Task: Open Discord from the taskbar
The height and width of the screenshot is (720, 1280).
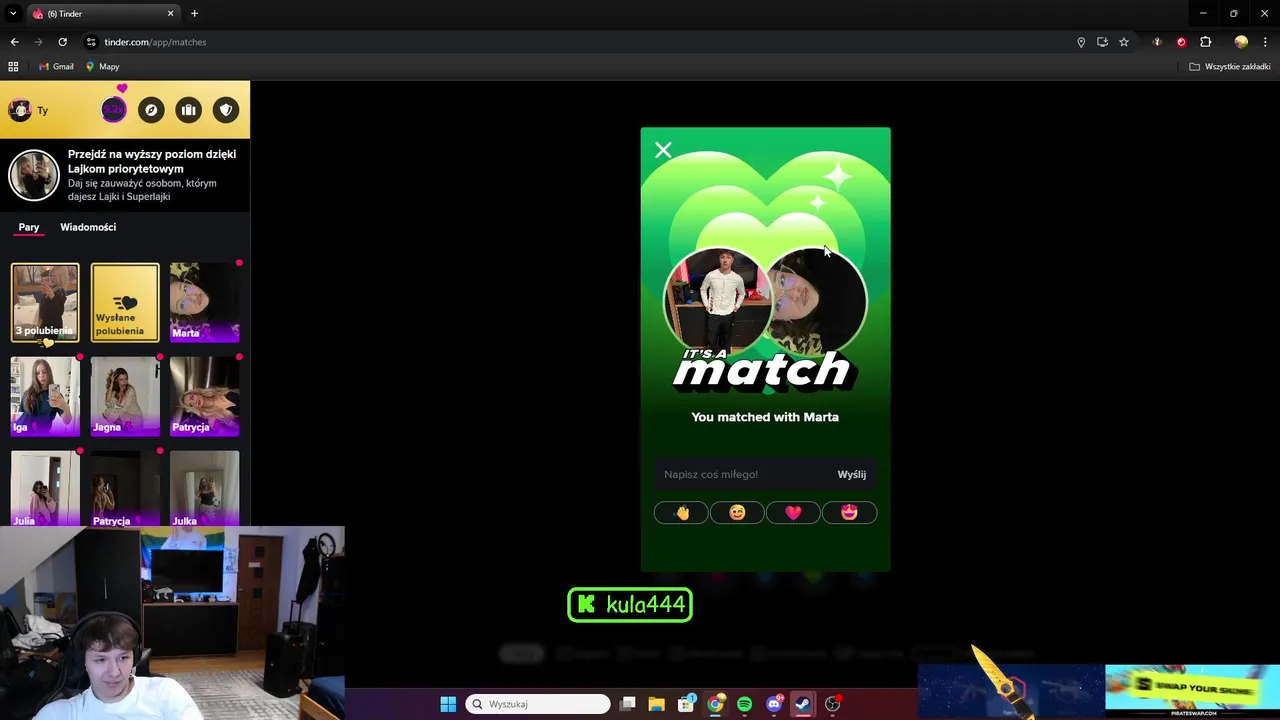Action: 774,704
